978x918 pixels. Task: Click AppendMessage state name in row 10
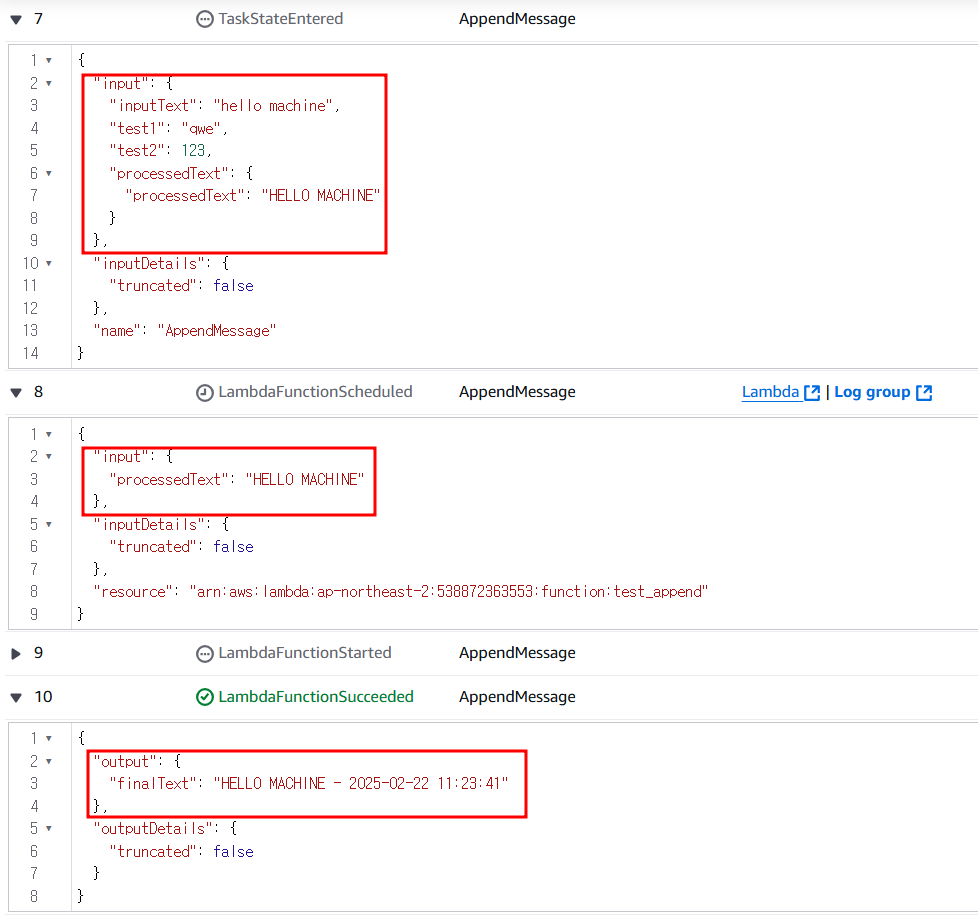tap(517, 697)
